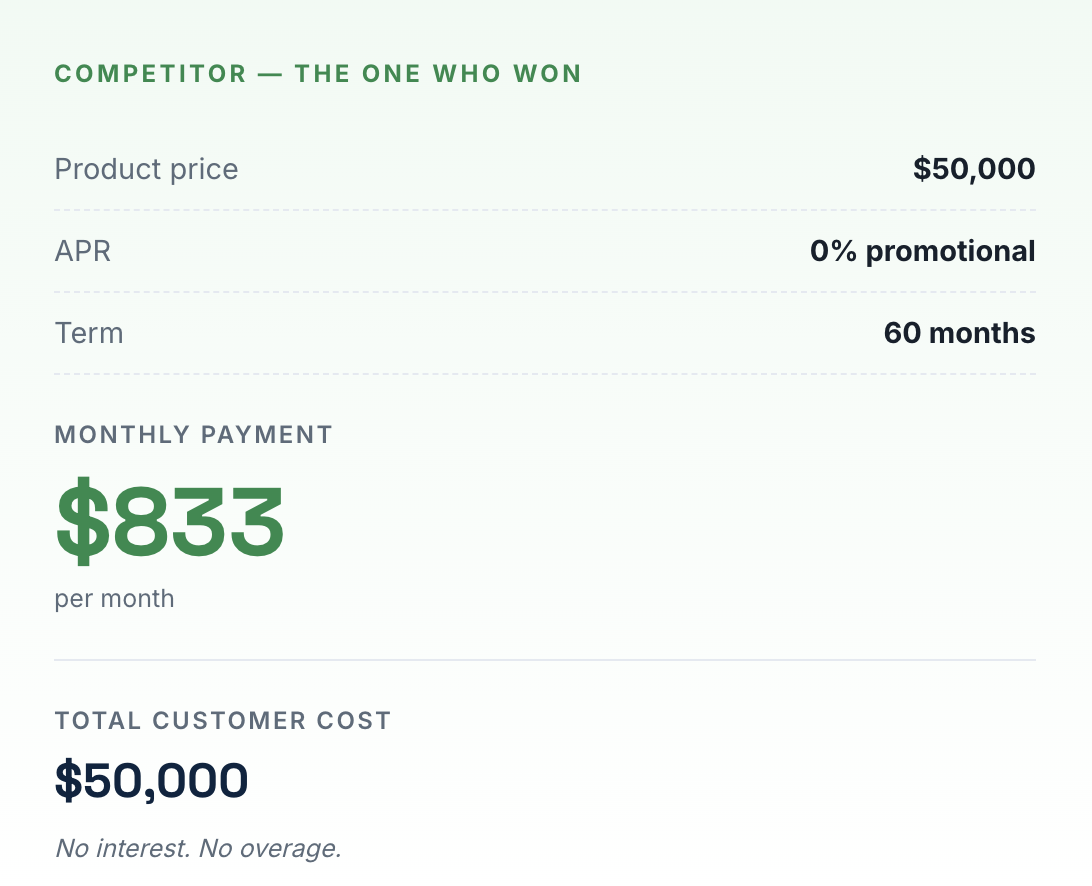Select the $50,000 total cost figure

click(151, 781)
